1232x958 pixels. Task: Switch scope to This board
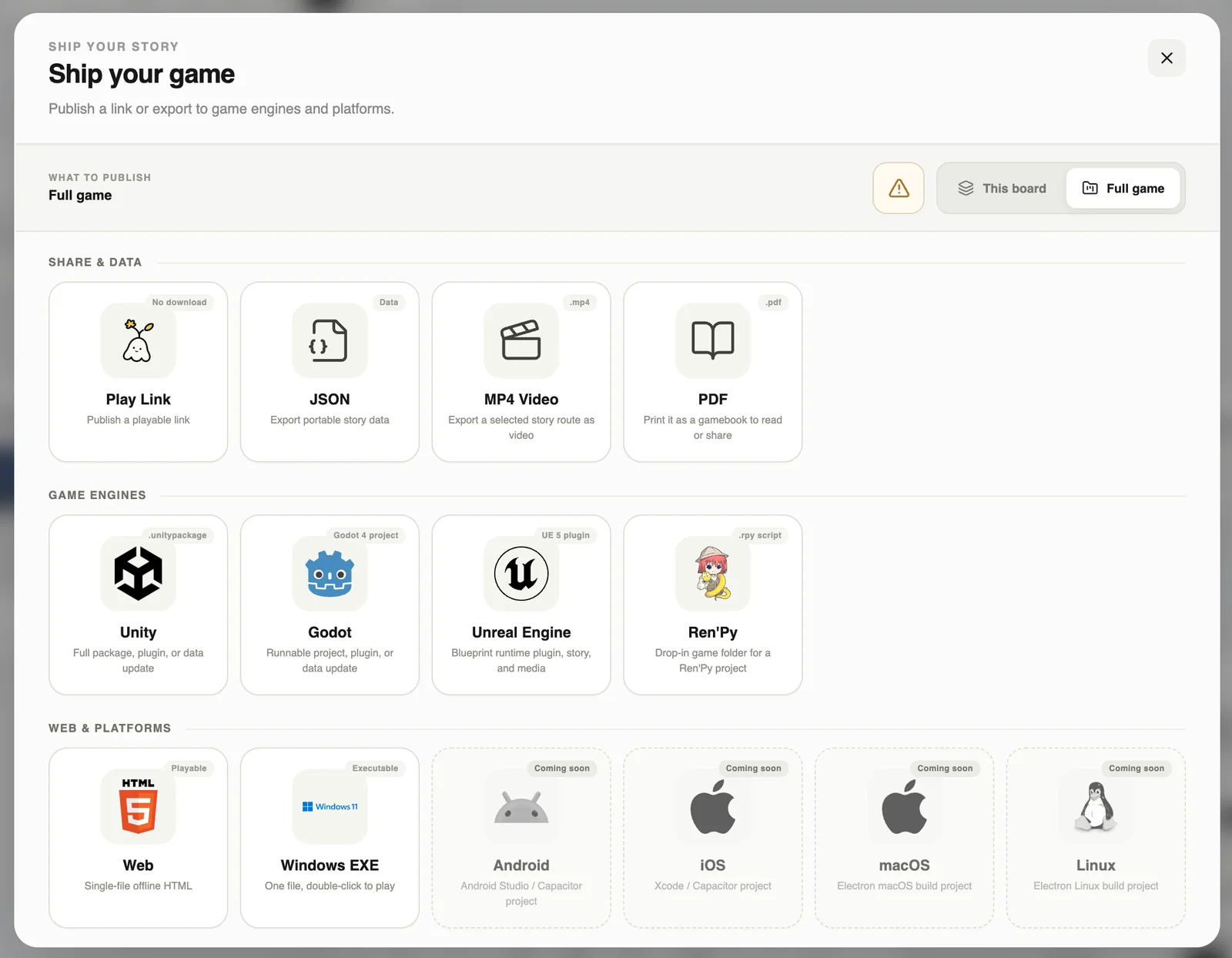tap(1003, 188)
